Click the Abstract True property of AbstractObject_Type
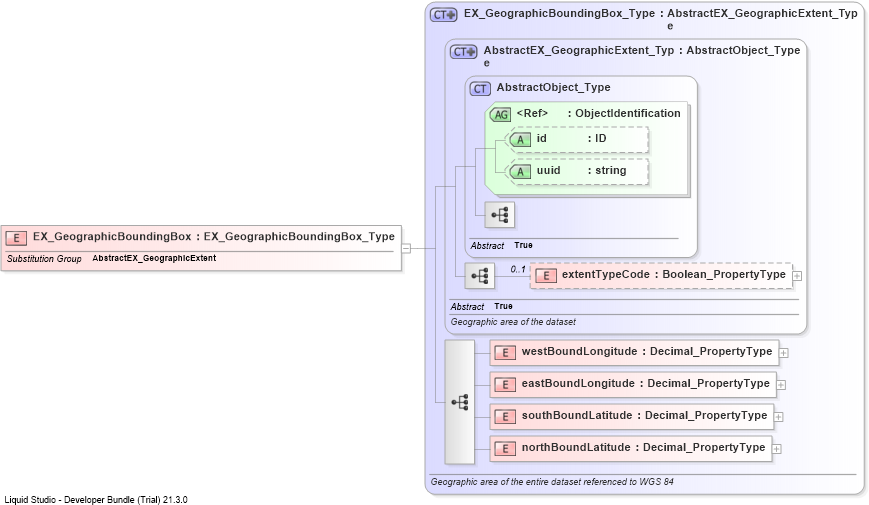Image resolution: width=869 pixels, height=505 pixels. point(502,246)
